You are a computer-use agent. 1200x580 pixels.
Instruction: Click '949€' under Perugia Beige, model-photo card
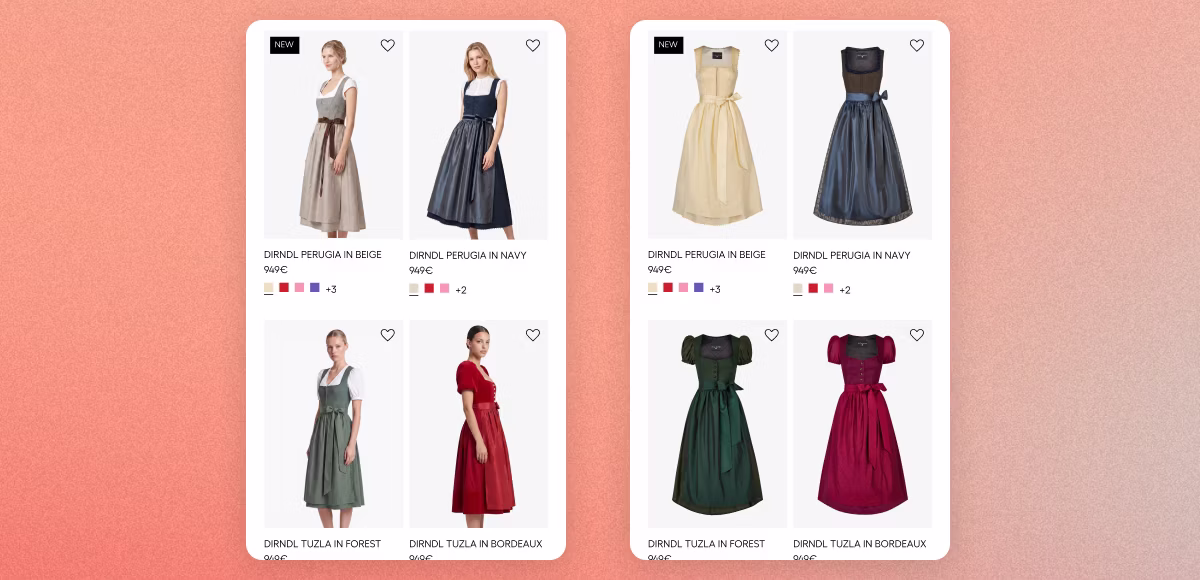[276, 270]
